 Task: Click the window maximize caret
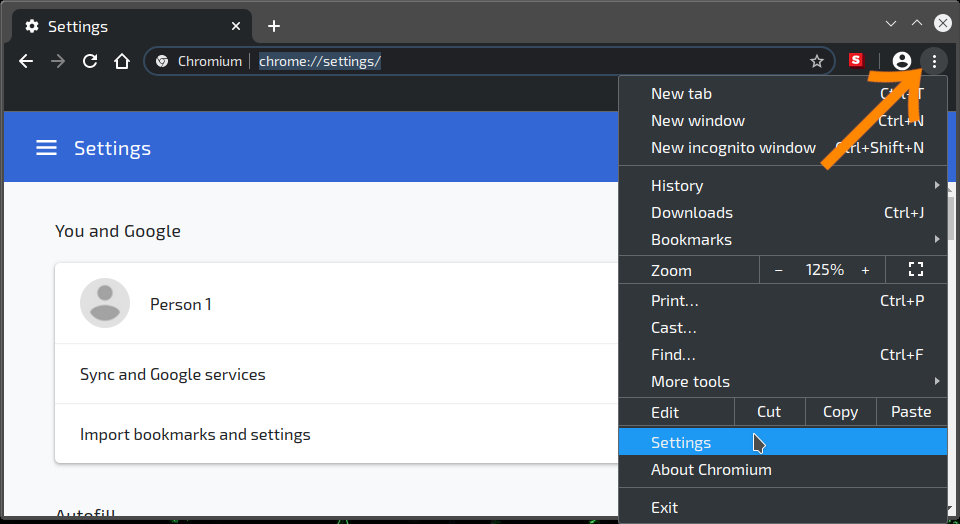coord(917,23)
